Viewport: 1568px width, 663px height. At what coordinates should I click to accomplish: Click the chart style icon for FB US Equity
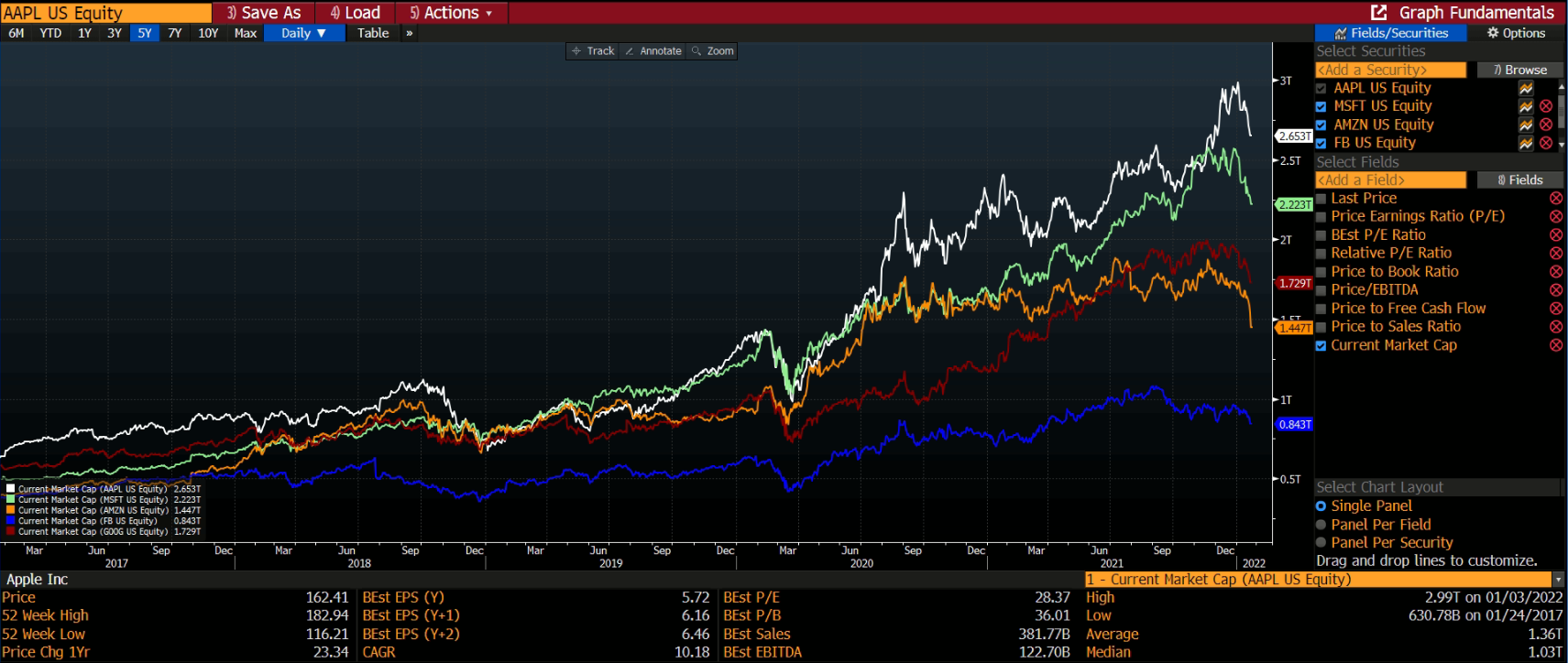[x=1526, y=143]
